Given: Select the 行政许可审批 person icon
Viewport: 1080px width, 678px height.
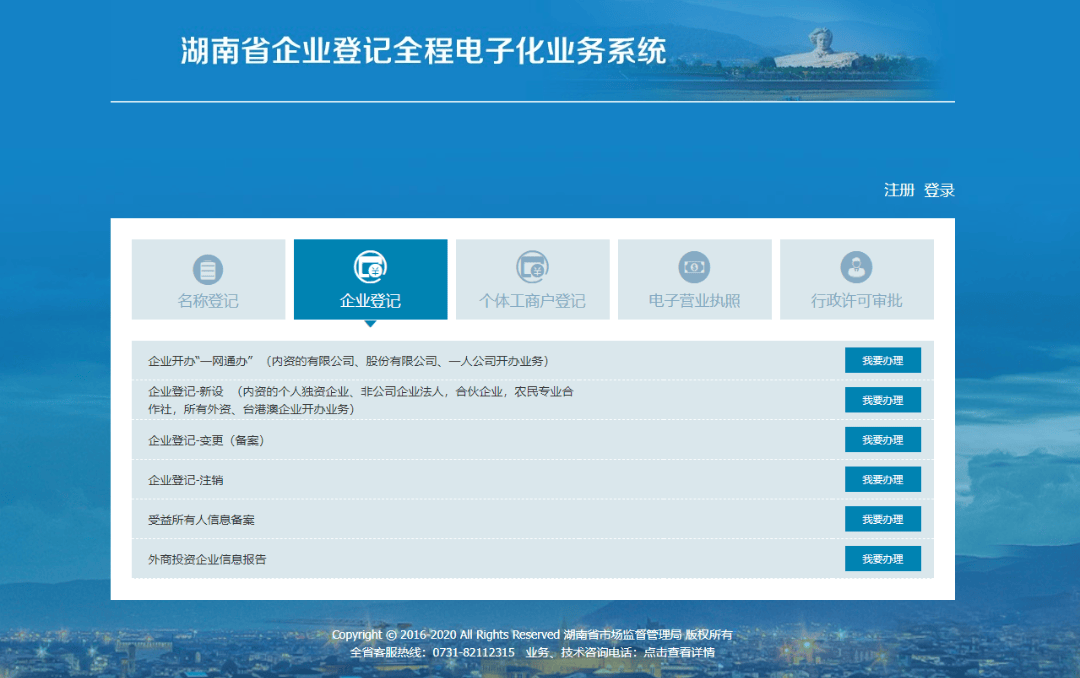Looking at the screenshot, I should coord(856,266).
